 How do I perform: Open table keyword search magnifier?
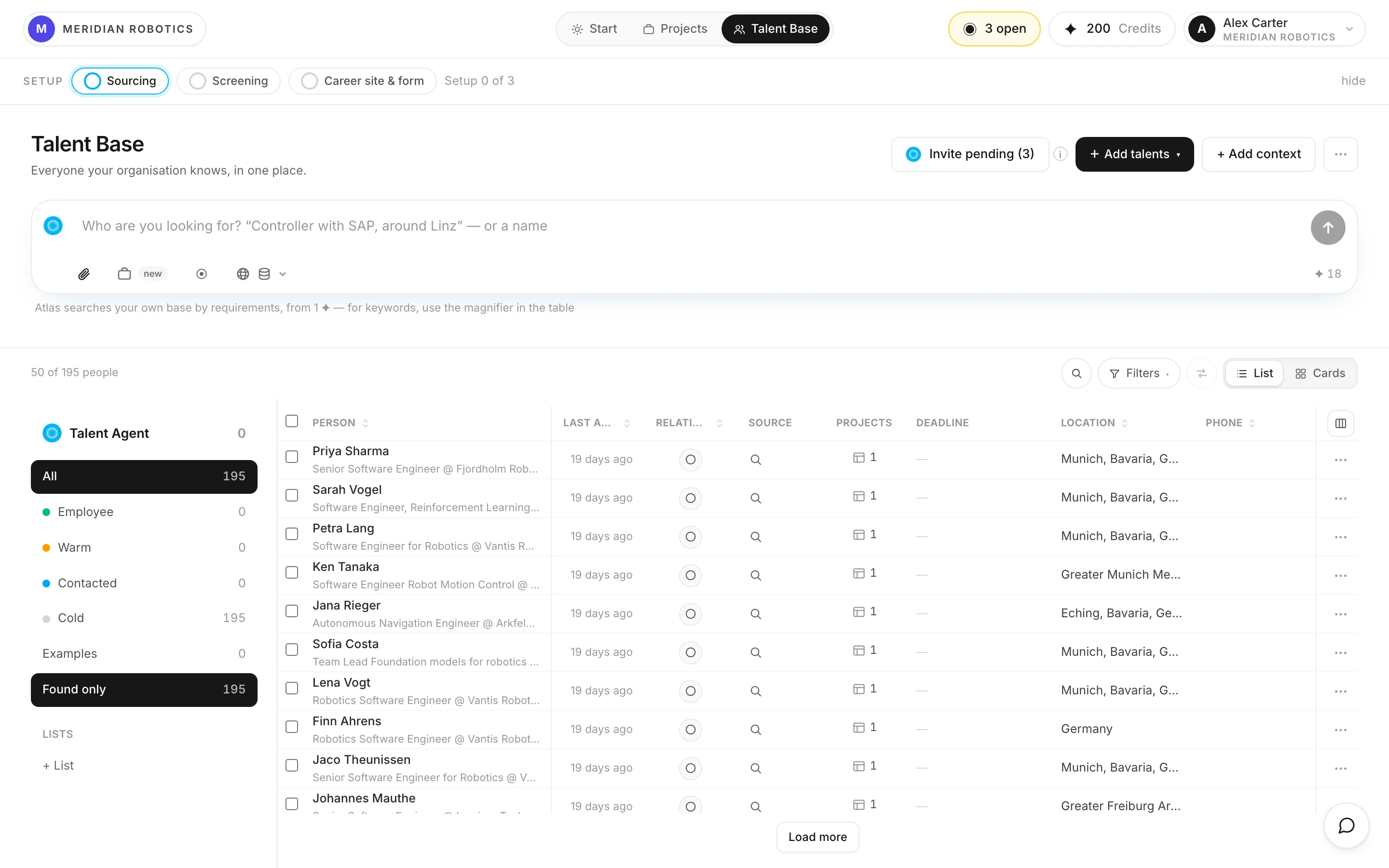click(x=1076, y=373)
